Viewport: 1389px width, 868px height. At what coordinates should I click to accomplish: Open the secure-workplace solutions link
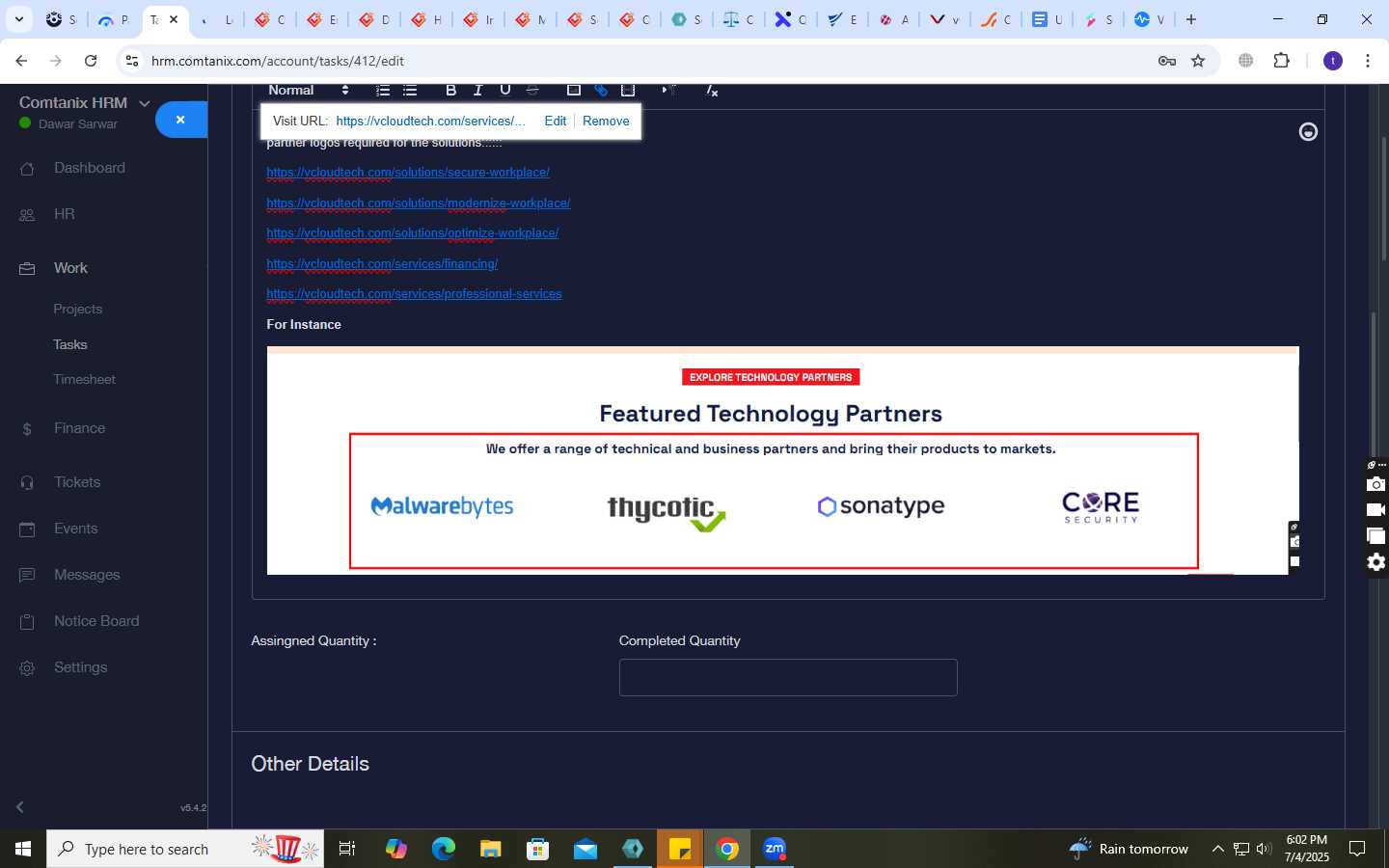(408, 173)
